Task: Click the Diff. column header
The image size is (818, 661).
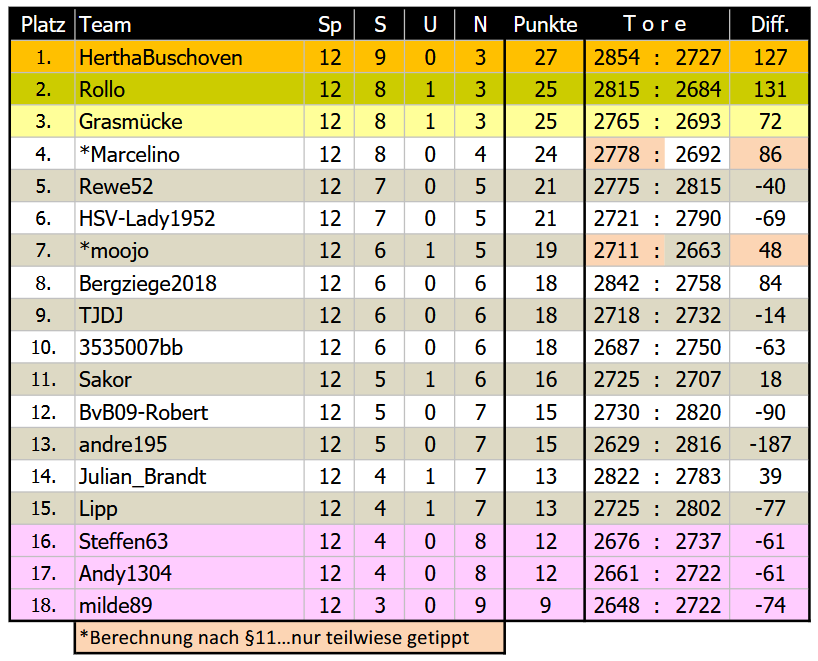Action: 770,25
